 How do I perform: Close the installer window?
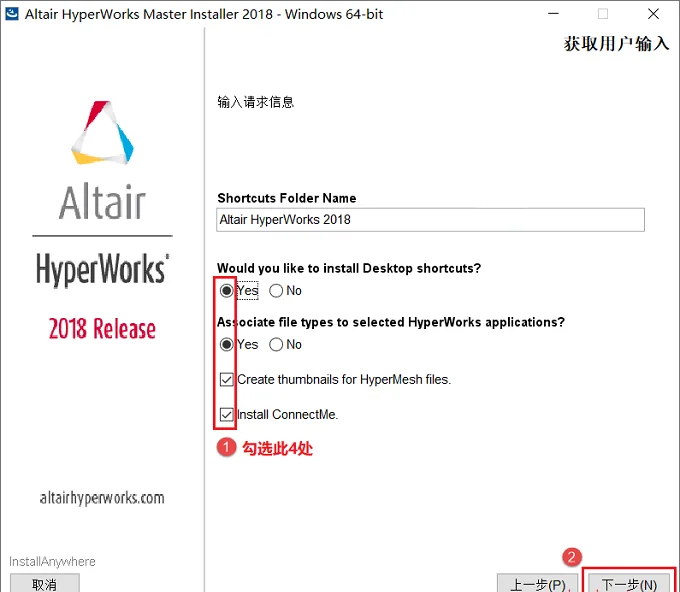point(653,14)
